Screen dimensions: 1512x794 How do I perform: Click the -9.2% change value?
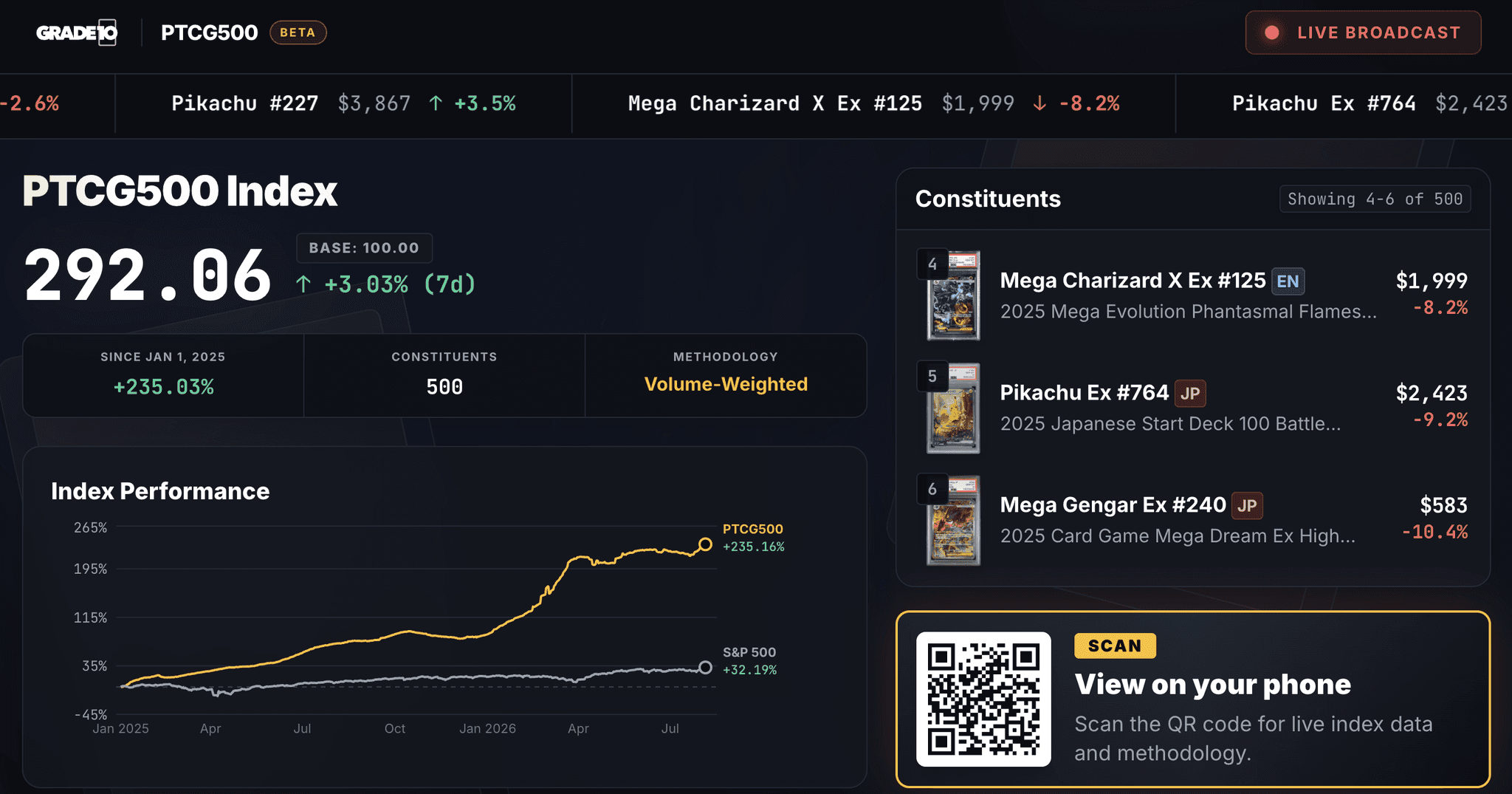click(x=1440, y=420)
